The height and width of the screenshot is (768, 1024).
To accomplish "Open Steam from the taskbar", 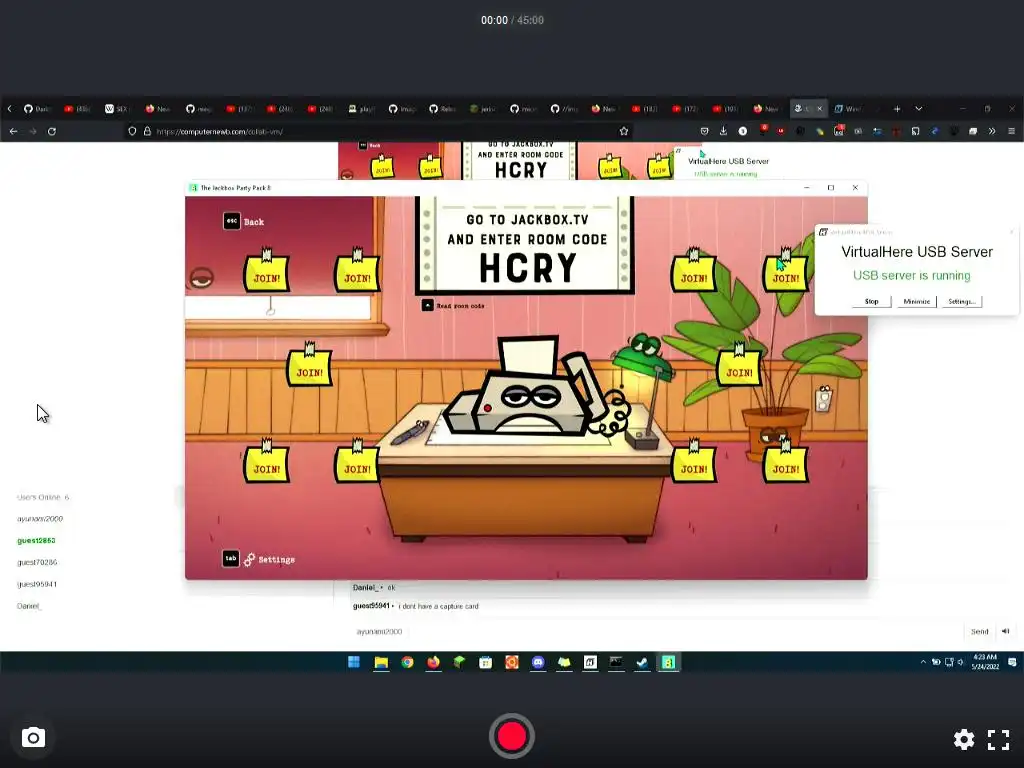I will (642, 662).
